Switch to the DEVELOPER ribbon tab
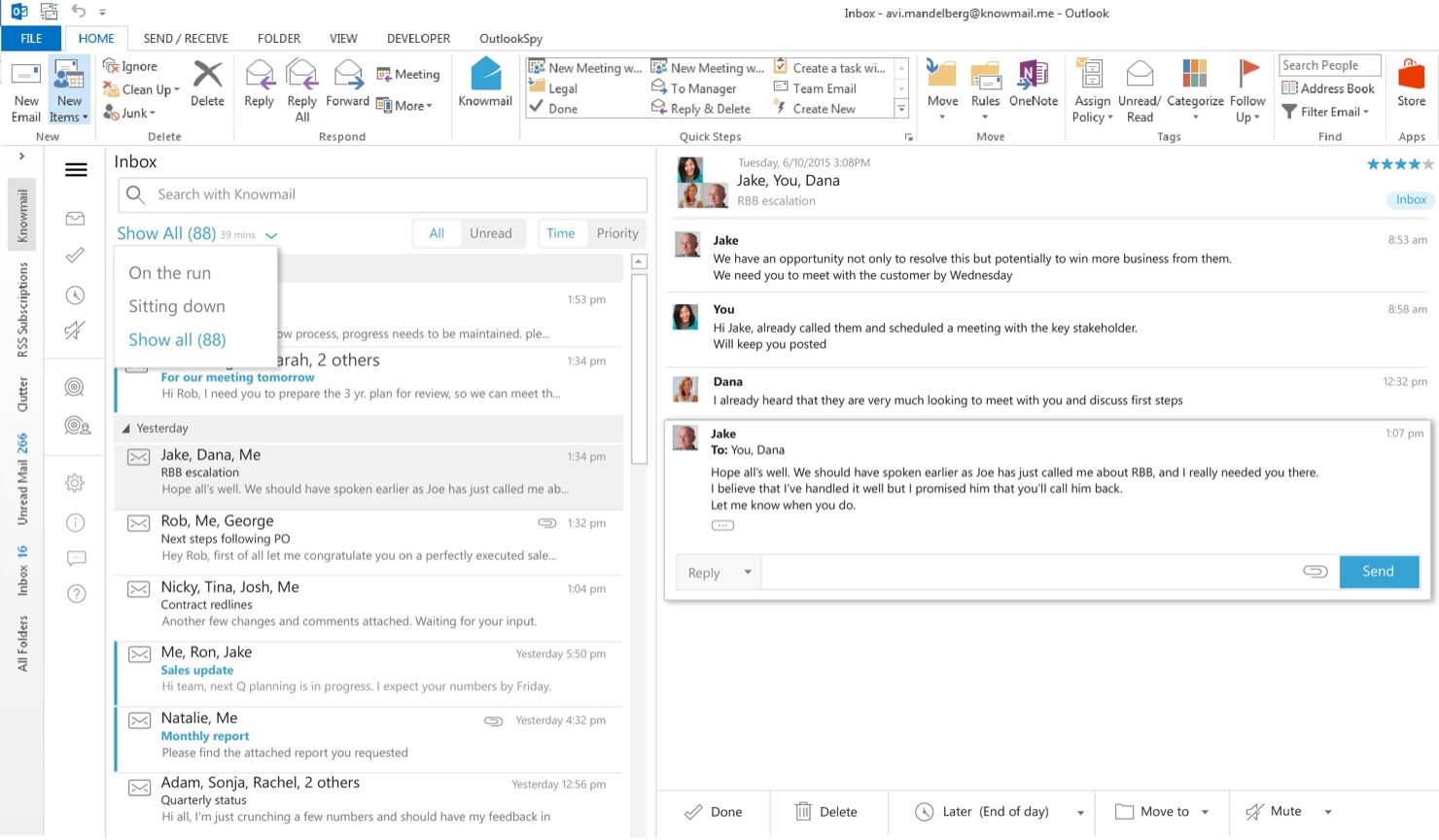Image resolution: width=1439 pixels, height=840 pixels. [x=418, y=38]
